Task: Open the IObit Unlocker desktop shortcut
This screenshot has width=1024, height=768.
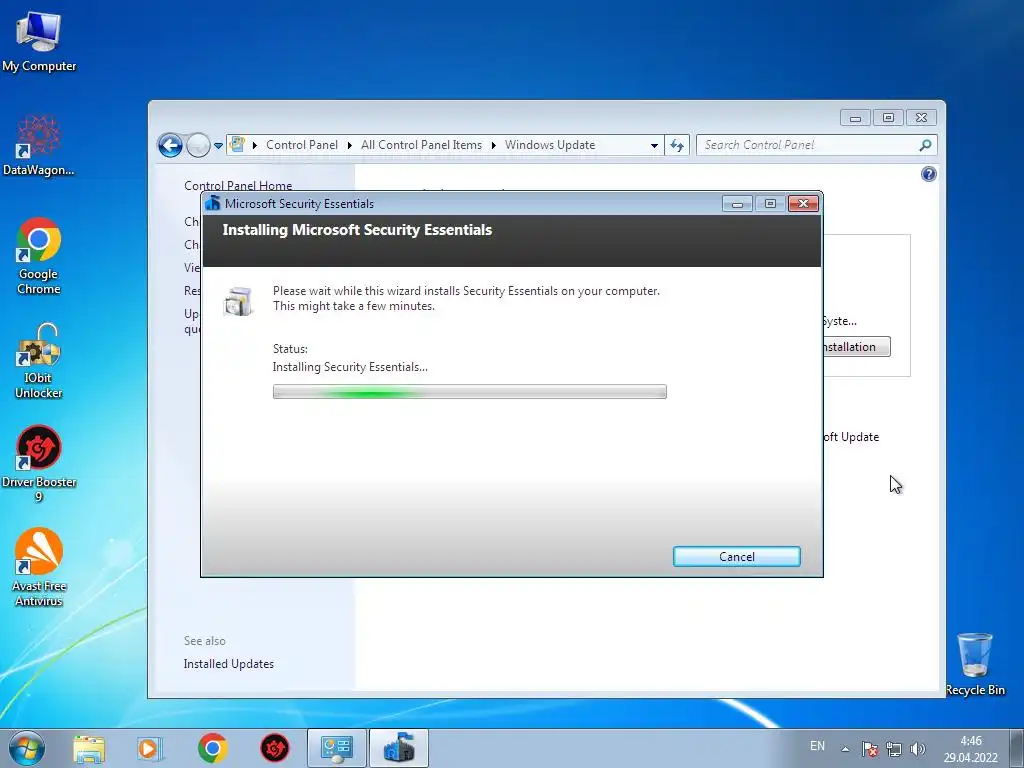Action: click(x=39, y=360)
